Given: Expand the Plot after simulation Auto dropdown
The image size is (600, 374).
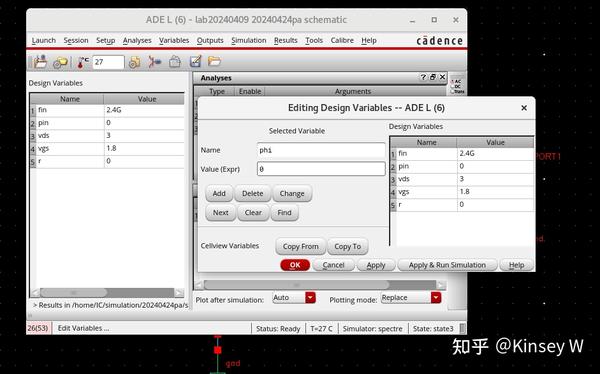Looking at the screenshot, I should click(310, 297).
